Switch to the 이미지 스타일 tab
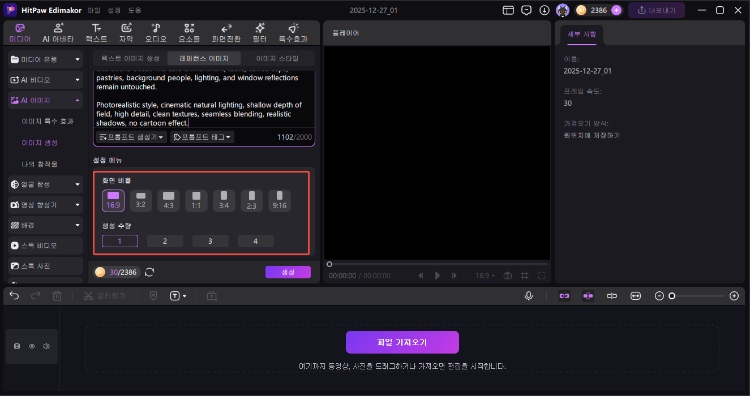Screen dimensions: 750x396 coord(277,58)
